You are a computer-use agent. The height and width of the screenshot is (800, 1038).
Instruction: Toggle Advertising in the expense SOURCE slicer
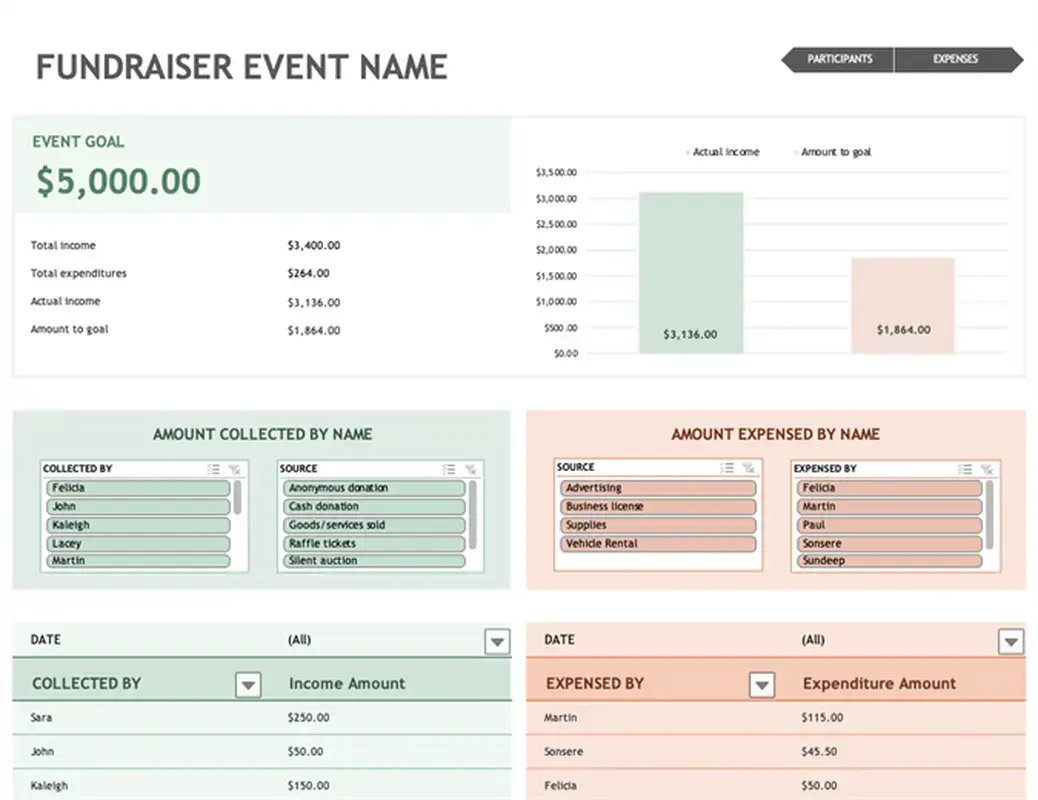click(656, 487)
